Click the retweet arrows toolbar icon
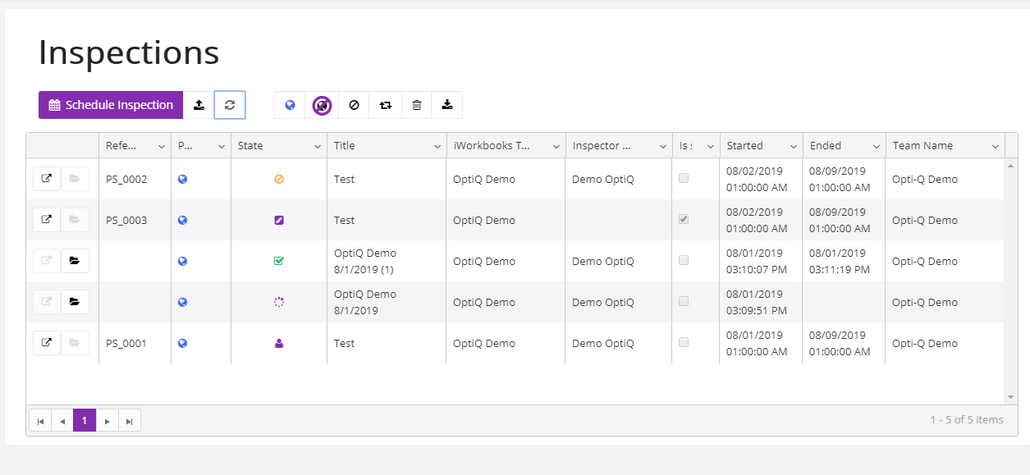 tap(385, 105)
